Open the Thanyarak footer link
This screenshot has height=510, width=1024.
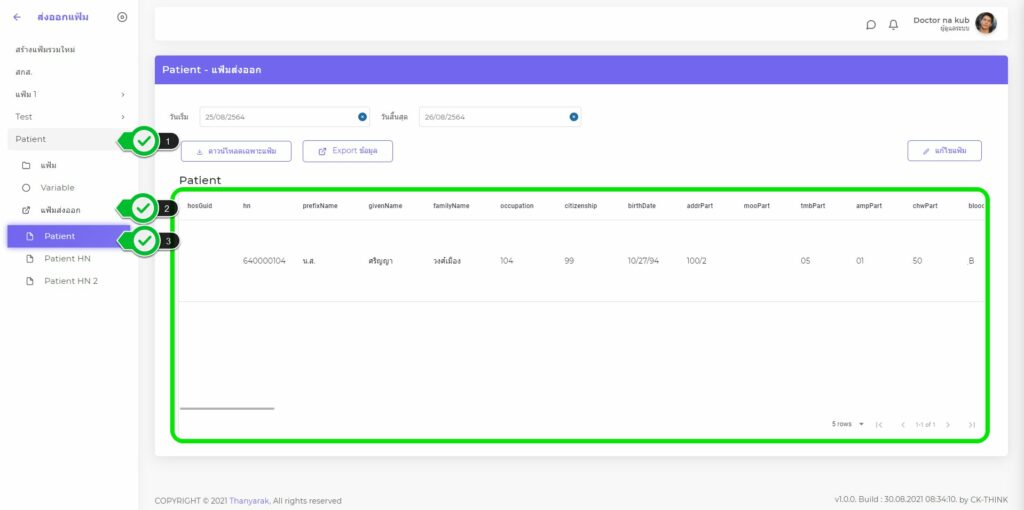tap(251, 501)
